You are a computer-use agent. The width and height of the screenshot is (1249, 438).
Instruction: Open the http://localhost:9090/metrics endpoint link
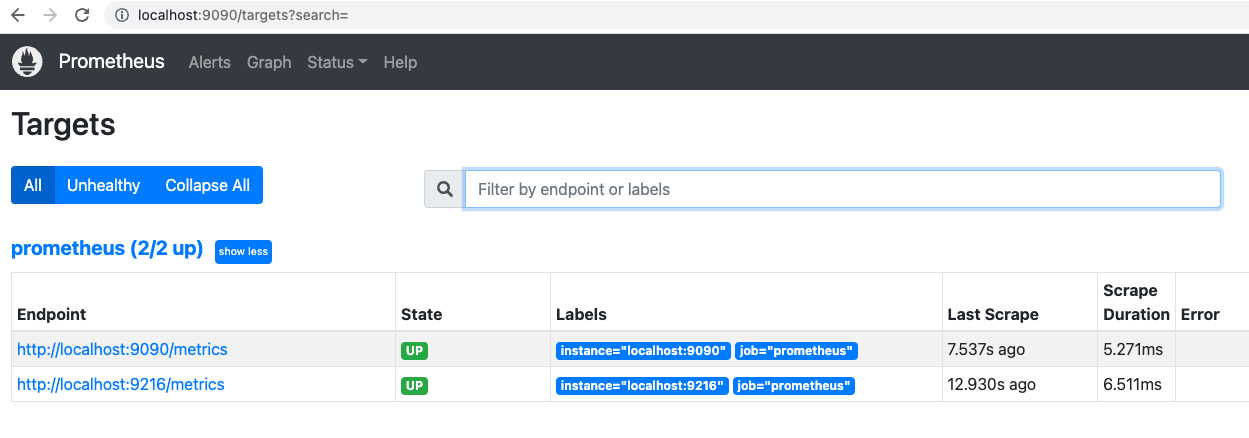[x=122, y=349]
